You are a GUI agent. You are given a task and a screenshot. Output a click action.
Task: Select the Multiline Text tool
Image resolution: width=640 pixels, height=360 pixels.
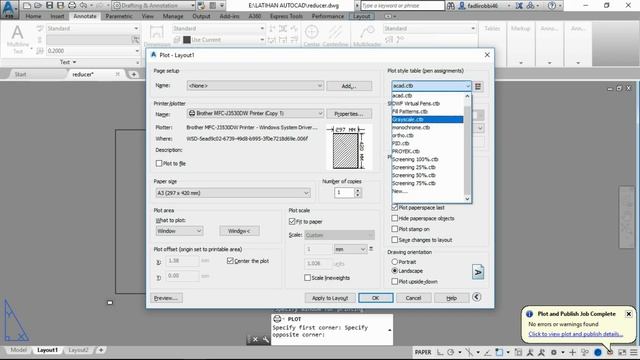click(x=18, y=39)
